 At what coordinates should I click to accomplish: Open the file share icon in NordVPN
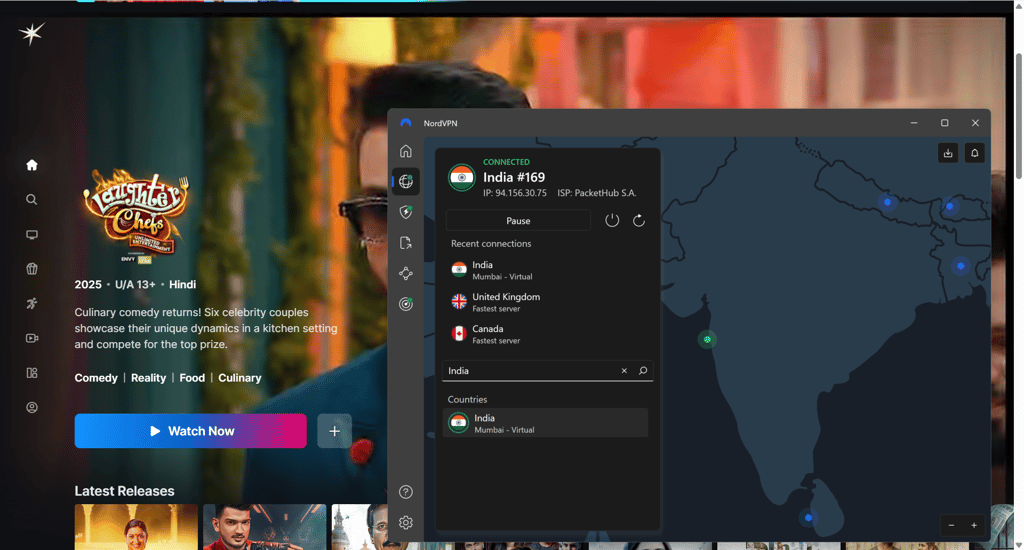(406, 243)
